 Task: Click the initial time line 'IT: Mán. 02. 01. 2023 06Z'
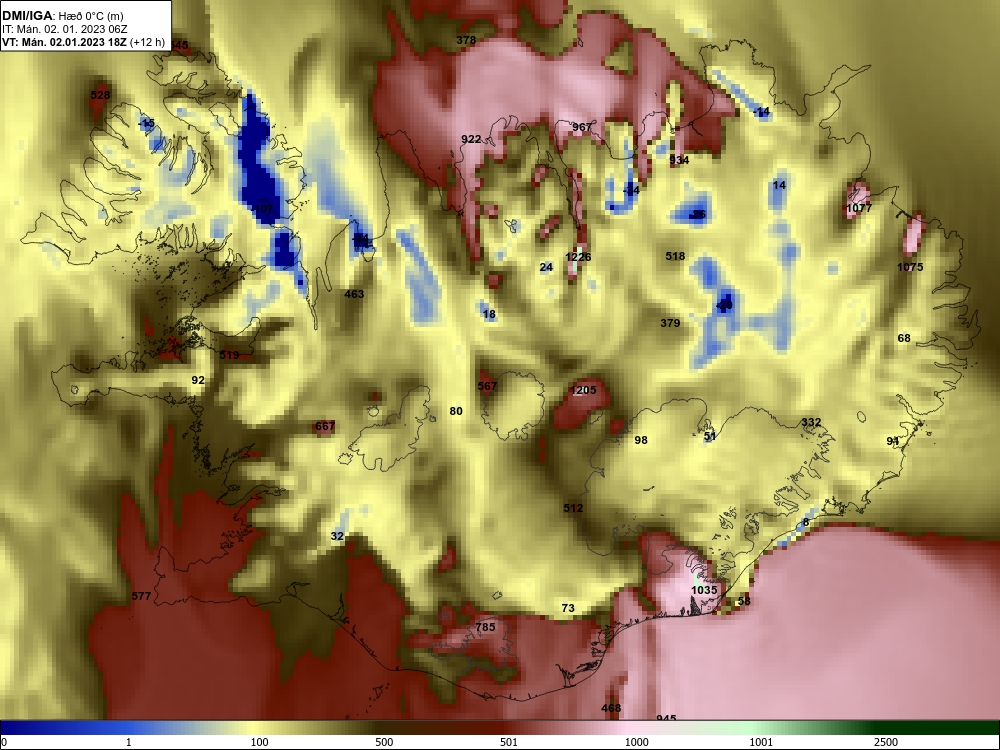tap(66, 29)
